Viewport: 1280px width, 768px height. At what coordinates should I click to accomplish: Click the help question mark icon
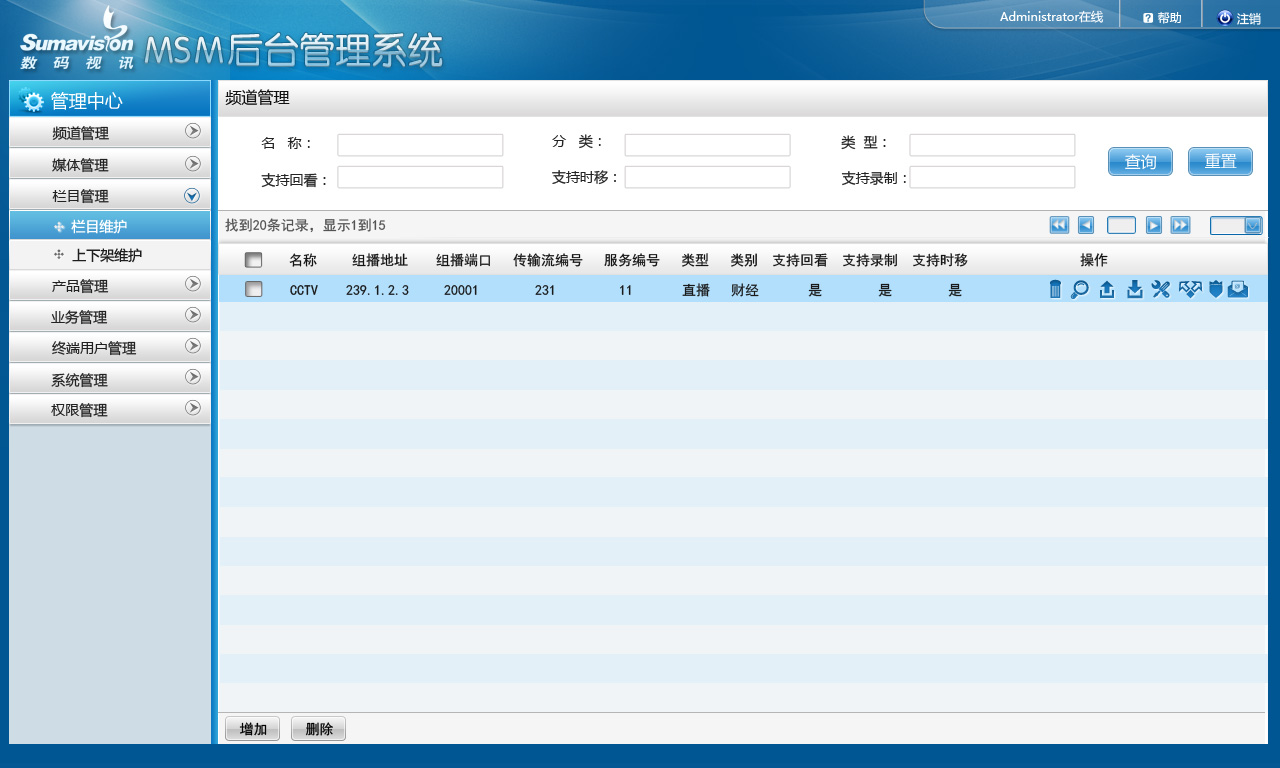(x=1148, y=18)
